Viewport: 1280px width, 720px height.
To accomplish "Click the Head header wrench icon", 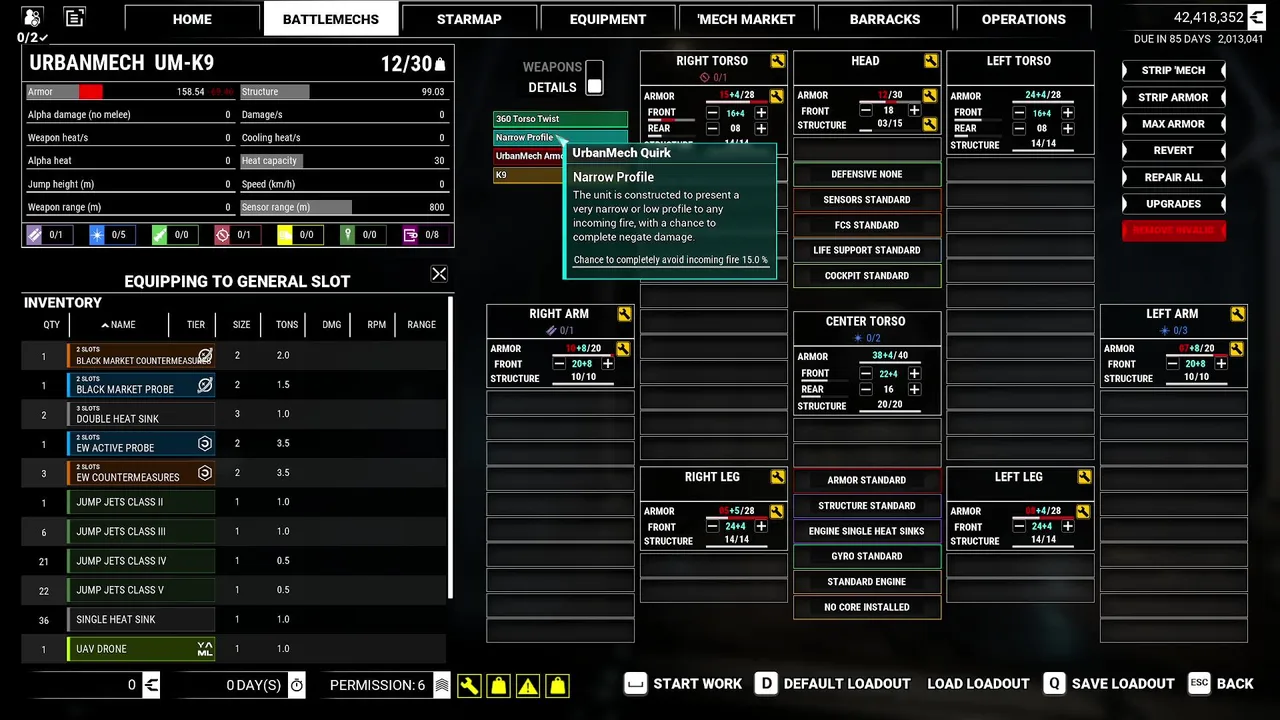I will pos(931,61).
